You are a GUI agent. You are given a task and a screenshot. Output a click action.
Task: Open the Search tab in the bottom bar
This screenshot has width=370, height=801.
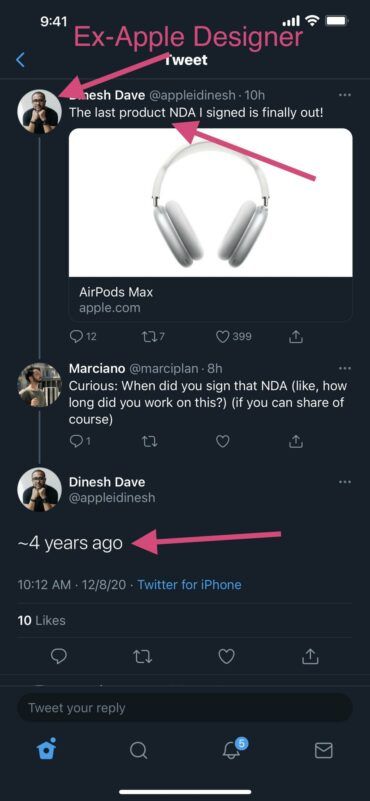[x=138, y=750]
